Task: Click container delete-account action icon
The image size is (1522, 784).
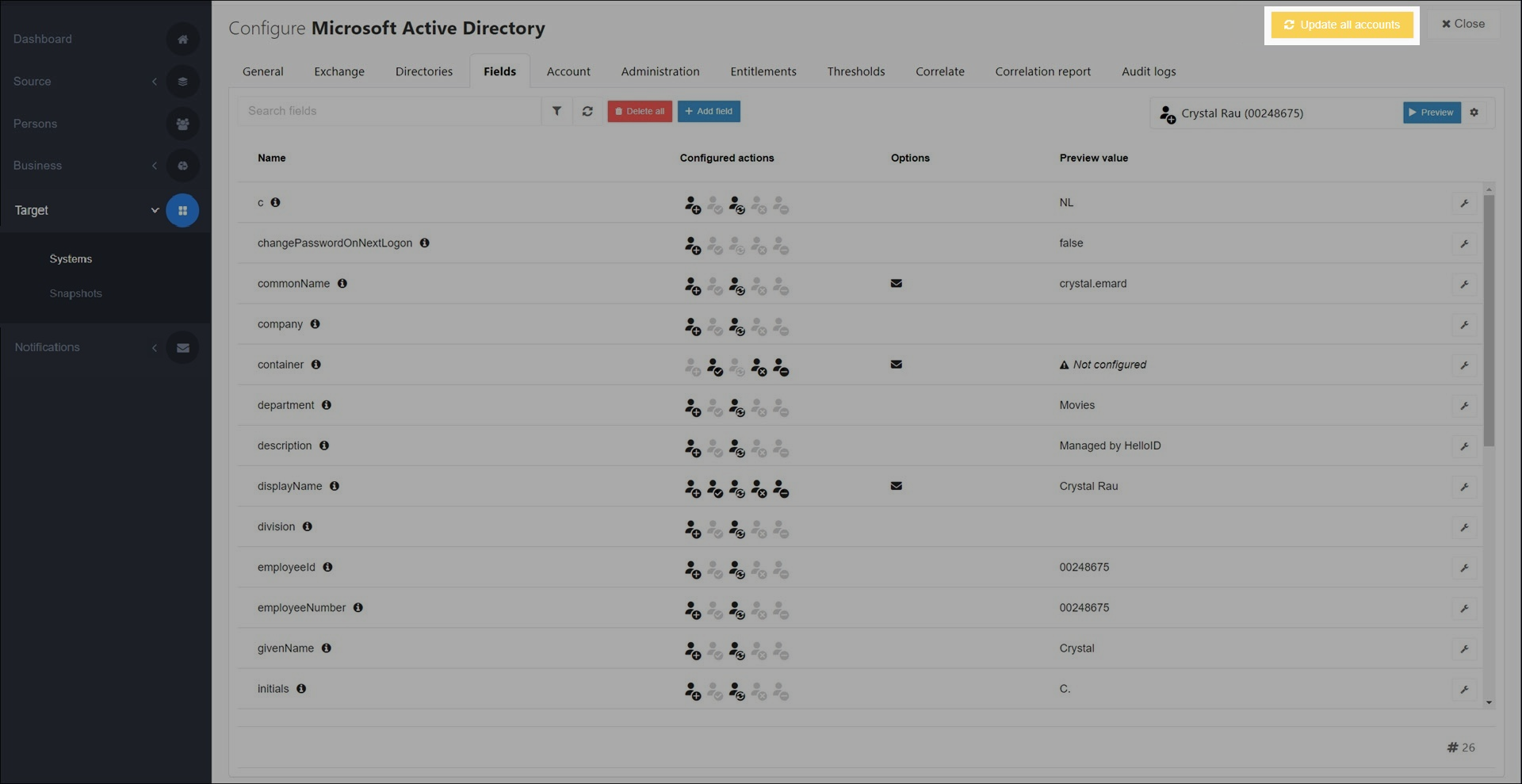Action: [x=780, y=367]
